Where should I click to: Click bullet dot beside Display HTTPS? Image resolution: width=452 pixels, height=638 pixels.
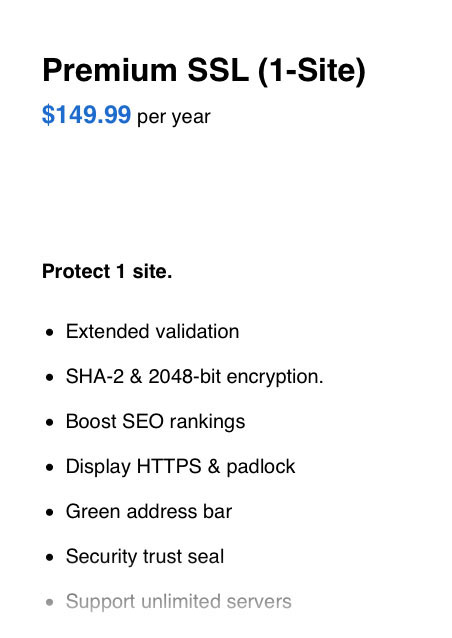(50, 468)
